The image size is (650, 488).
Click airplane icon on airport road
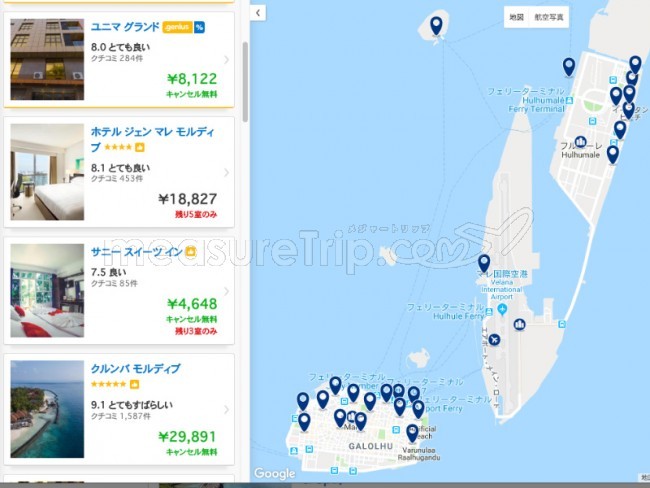(x=494, y=340)
